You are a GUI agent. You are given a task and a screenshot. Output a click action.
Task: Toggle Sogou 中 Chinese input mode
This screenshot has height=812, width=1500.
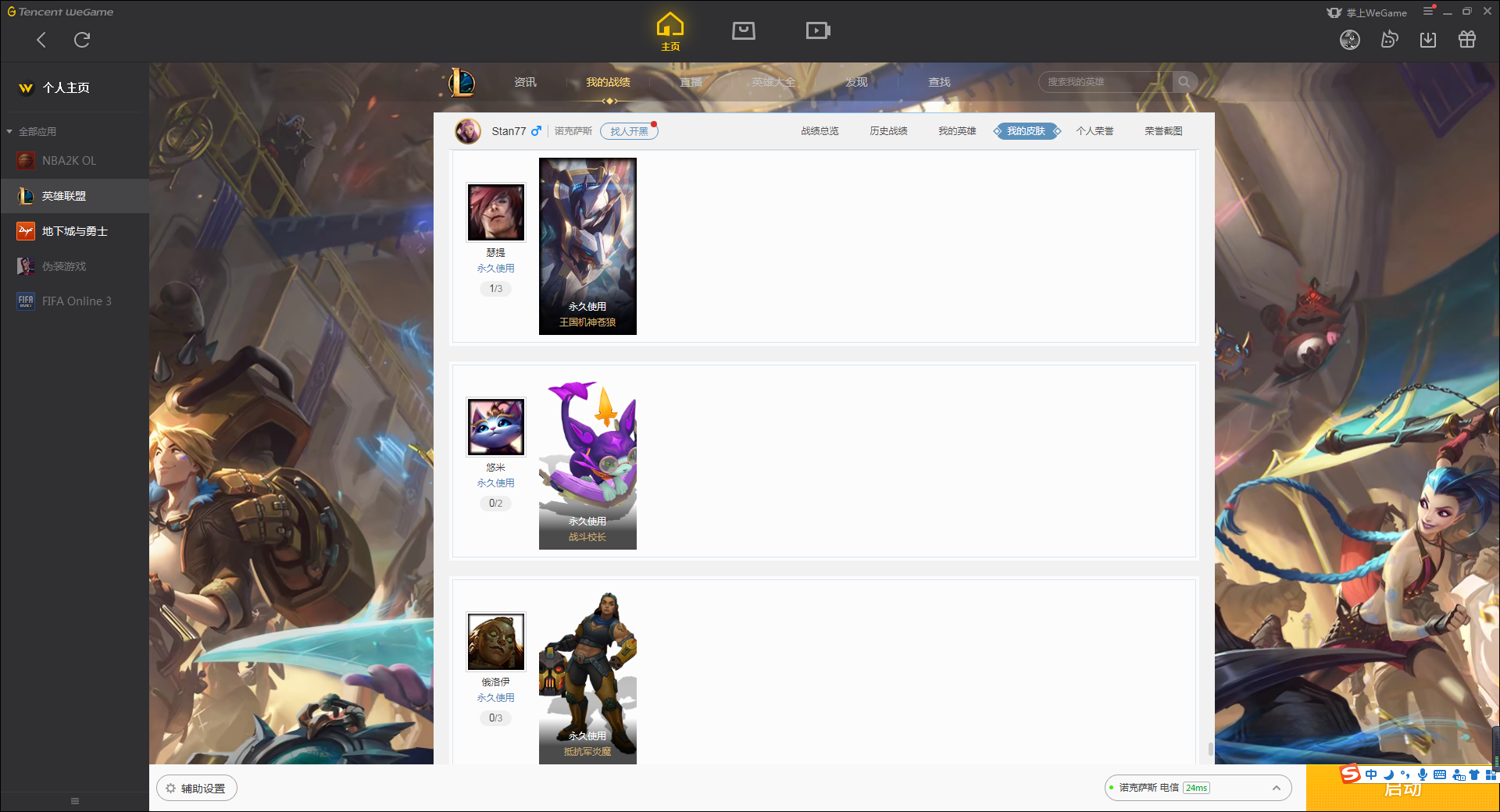[1371, 775]
